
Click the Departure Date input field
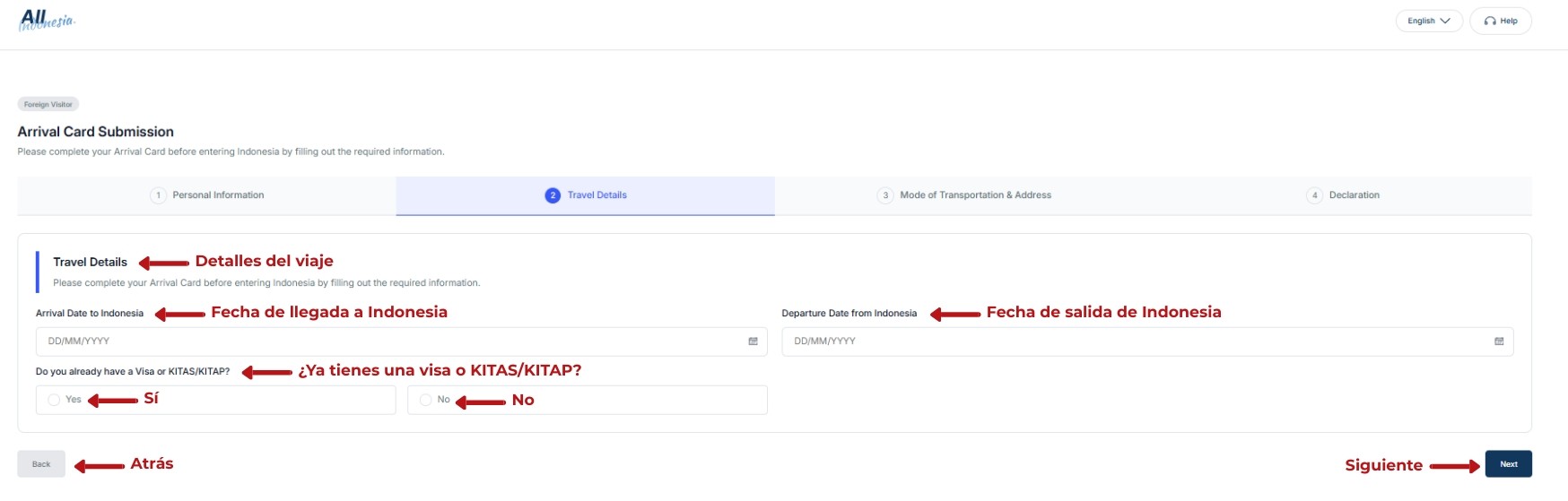click(x=1130, y=341)
